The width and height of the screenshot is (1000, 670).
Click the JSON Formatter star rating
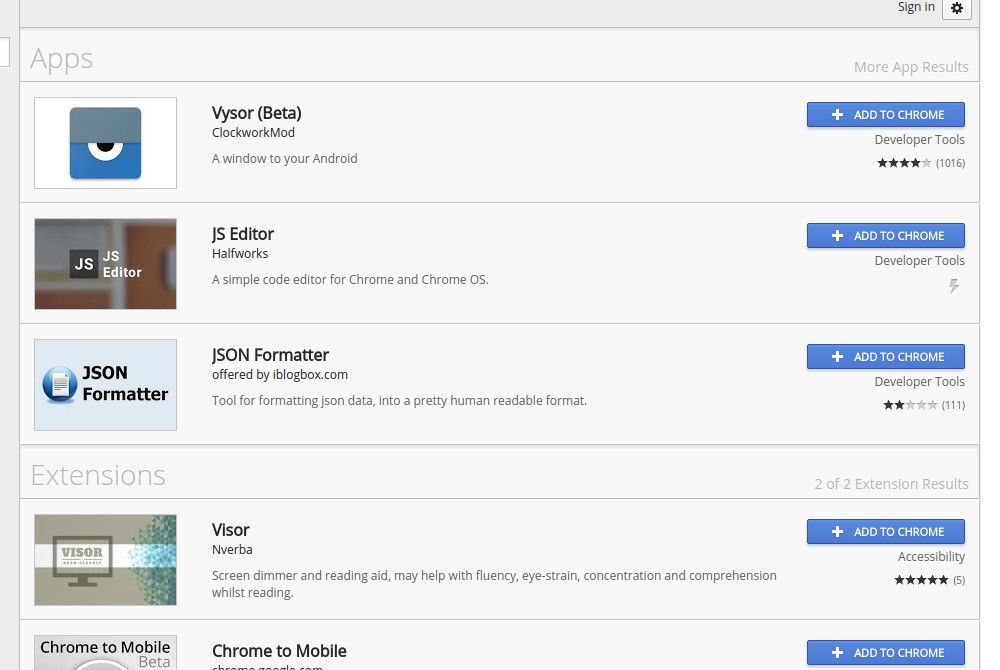(x=910, y=405)
